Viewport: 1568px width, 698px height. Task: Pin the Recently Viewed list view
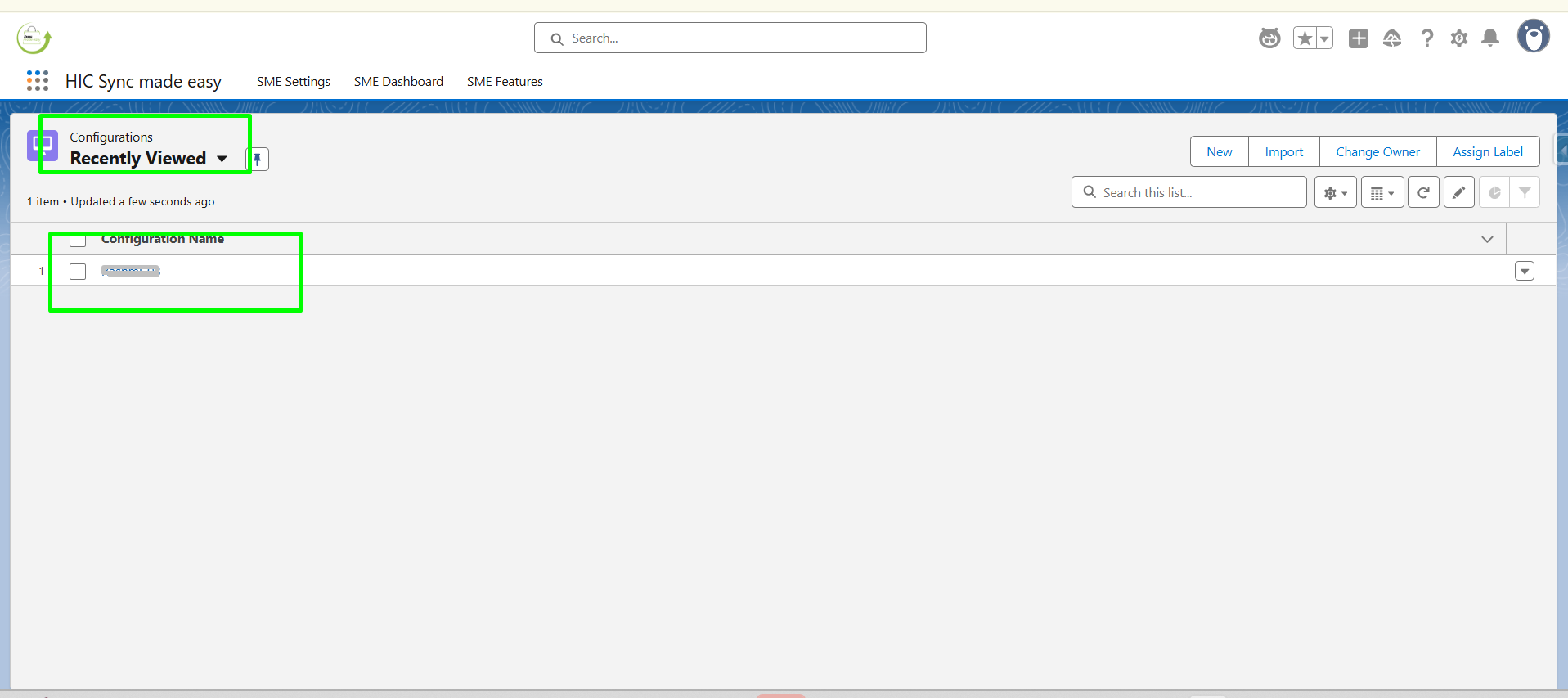[x=258, y=159]
